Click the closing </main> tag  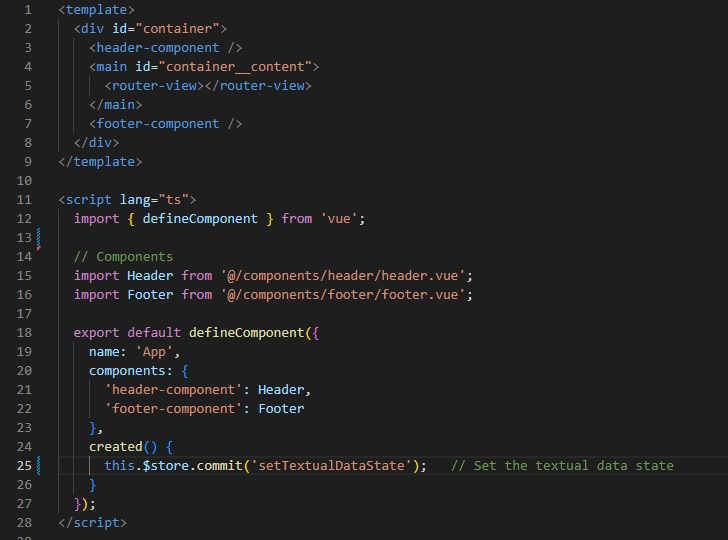[x=116, y=105]
